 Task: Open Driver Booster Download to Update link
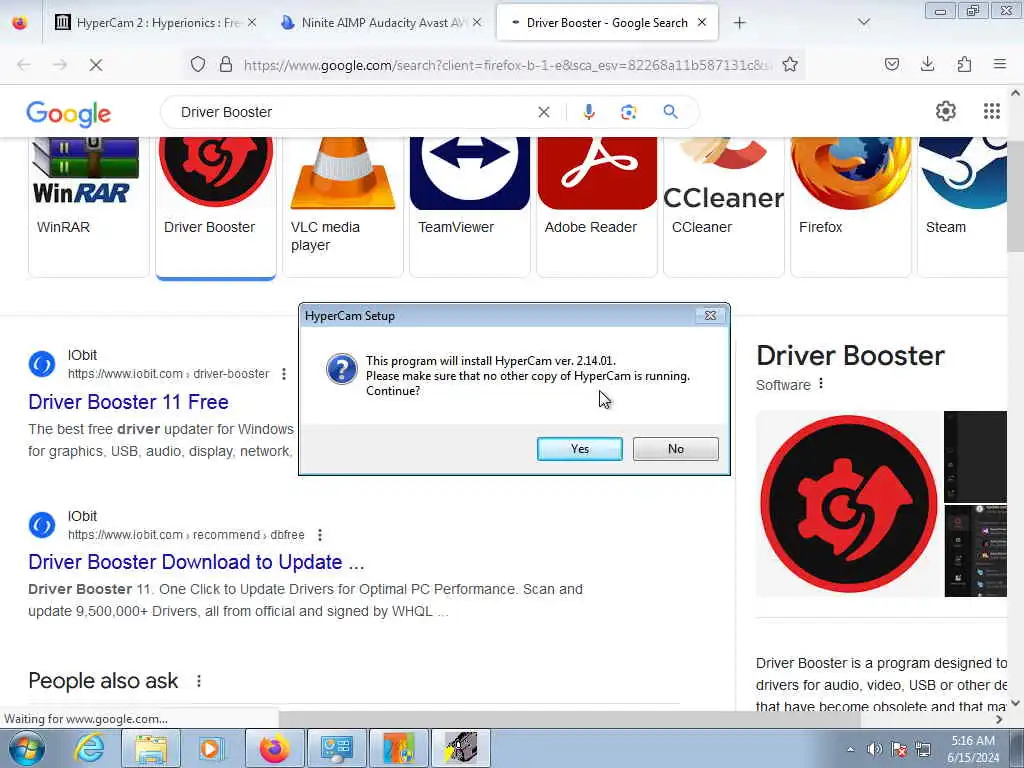pyautogui.click(x=196, y=562)
